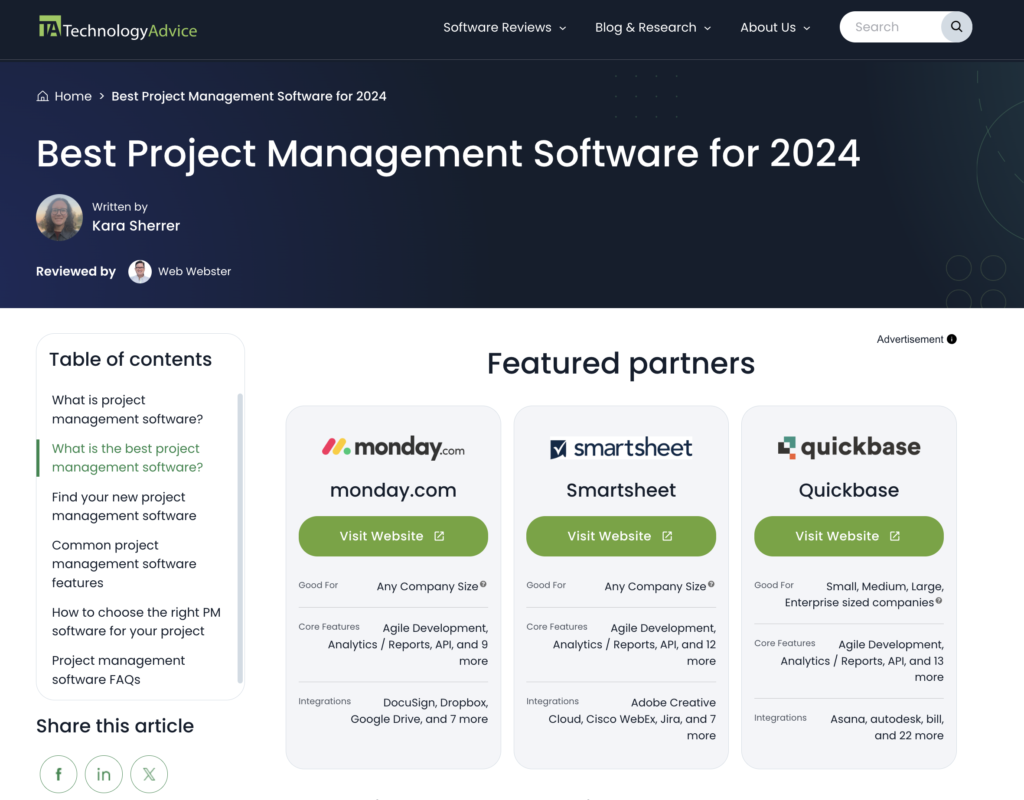
Task: Click info icon next to monday.com company size
Action: point(483,584)
